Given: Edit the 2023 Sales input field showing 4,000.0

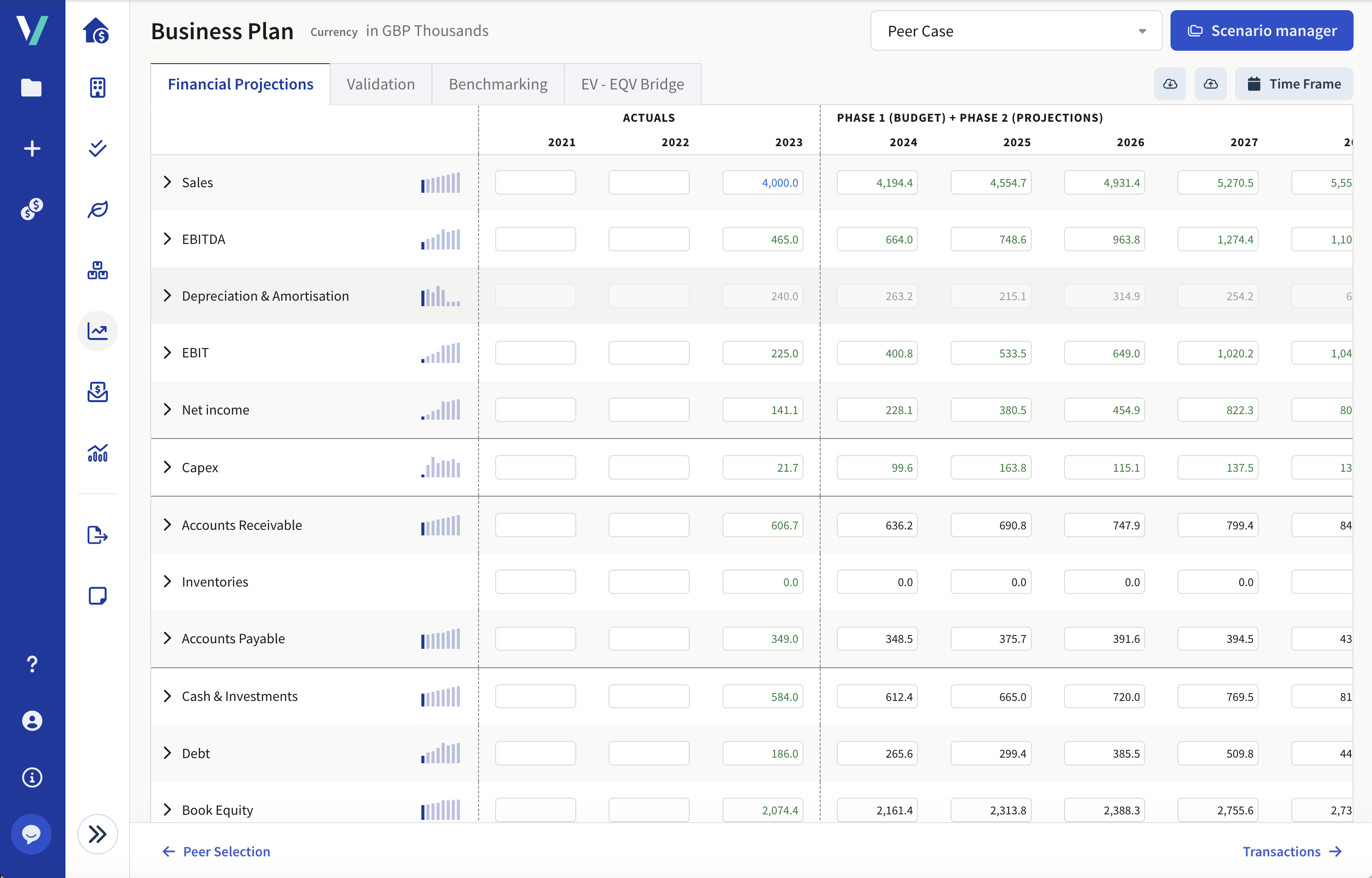Looking at the screenshot, I should pos(763,182).
